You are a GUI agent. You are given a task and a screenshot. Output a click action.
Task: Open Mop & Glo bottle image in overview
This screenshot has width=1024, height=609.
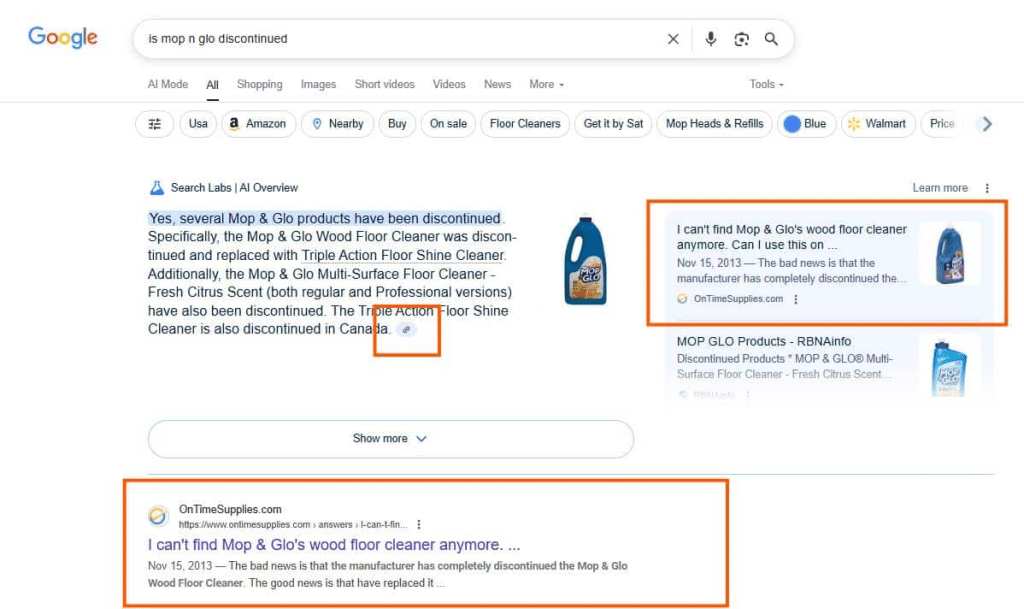coord(586,261)
